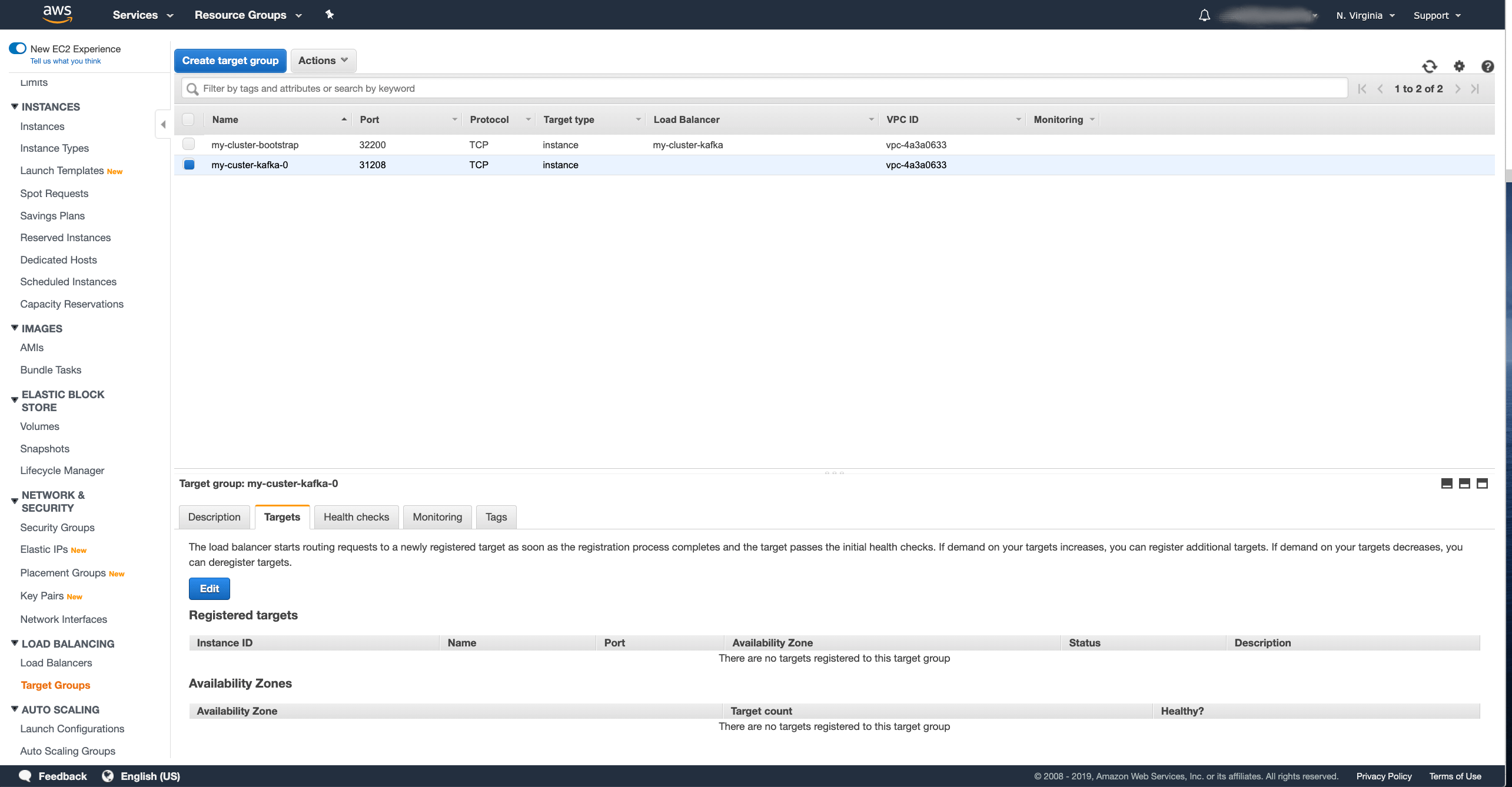The image size is (1512, 787).
Task: Open Key Pairs in the sidebar
Action: click(x=42, y=596)
